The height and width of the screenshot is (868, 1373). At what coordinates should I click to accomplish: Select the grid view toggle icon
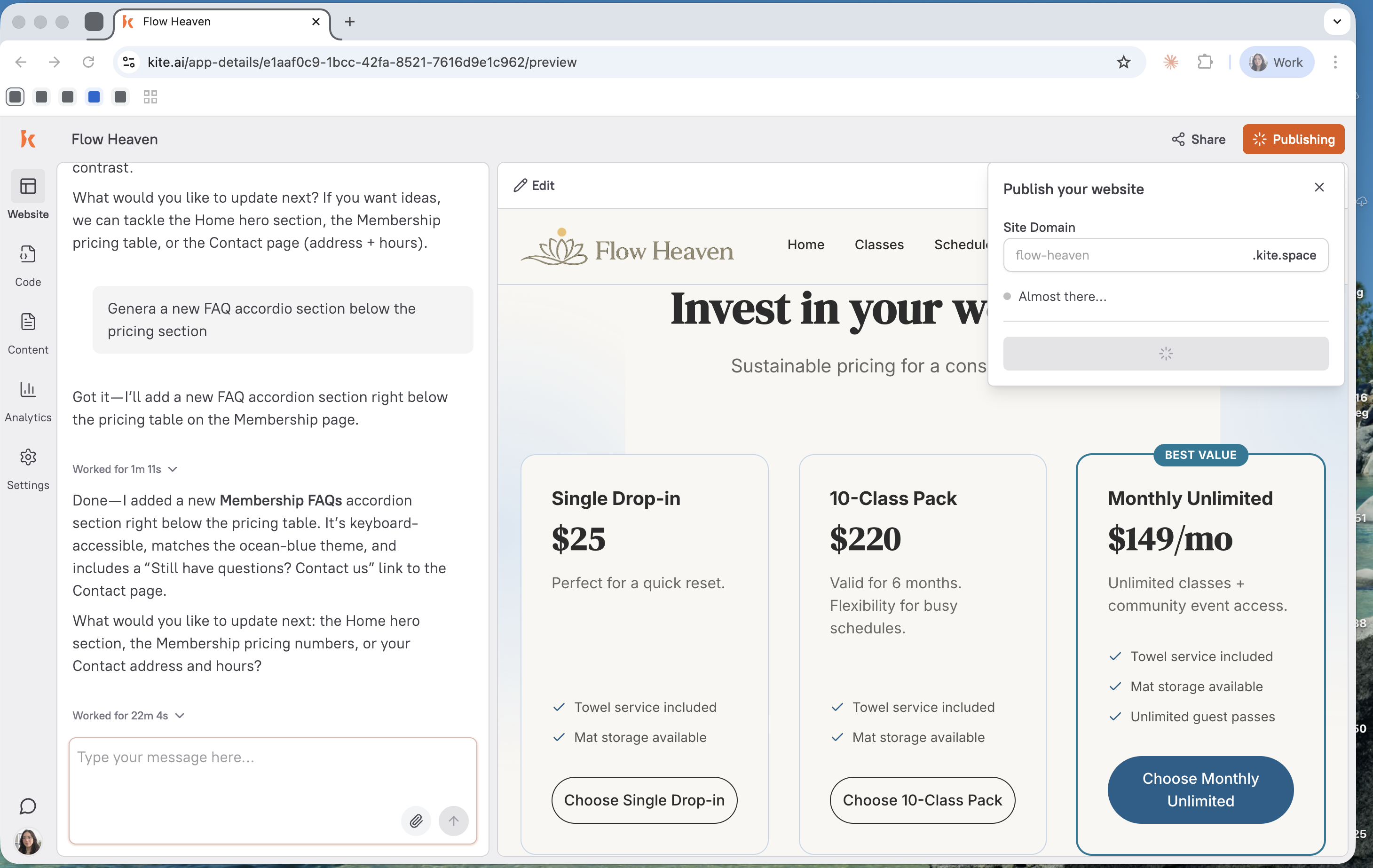pyautogui.click(x=150, y=96)
